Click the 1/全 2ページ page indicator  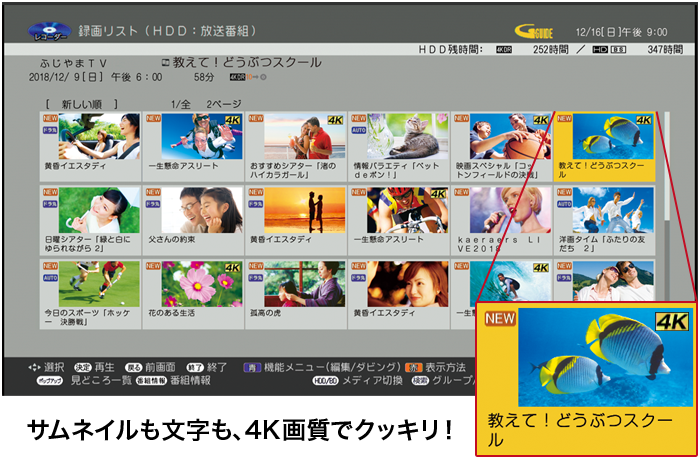(x=206, y=105)
